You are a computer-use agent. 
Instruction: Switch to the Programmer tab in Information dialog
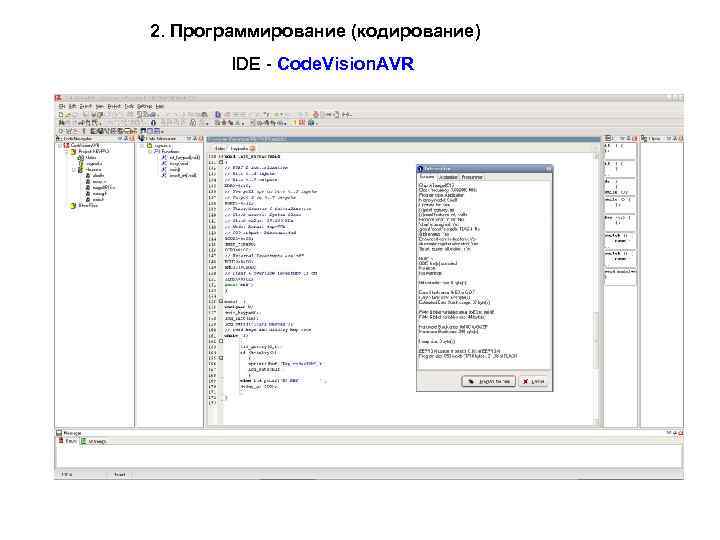click(472, 177)
